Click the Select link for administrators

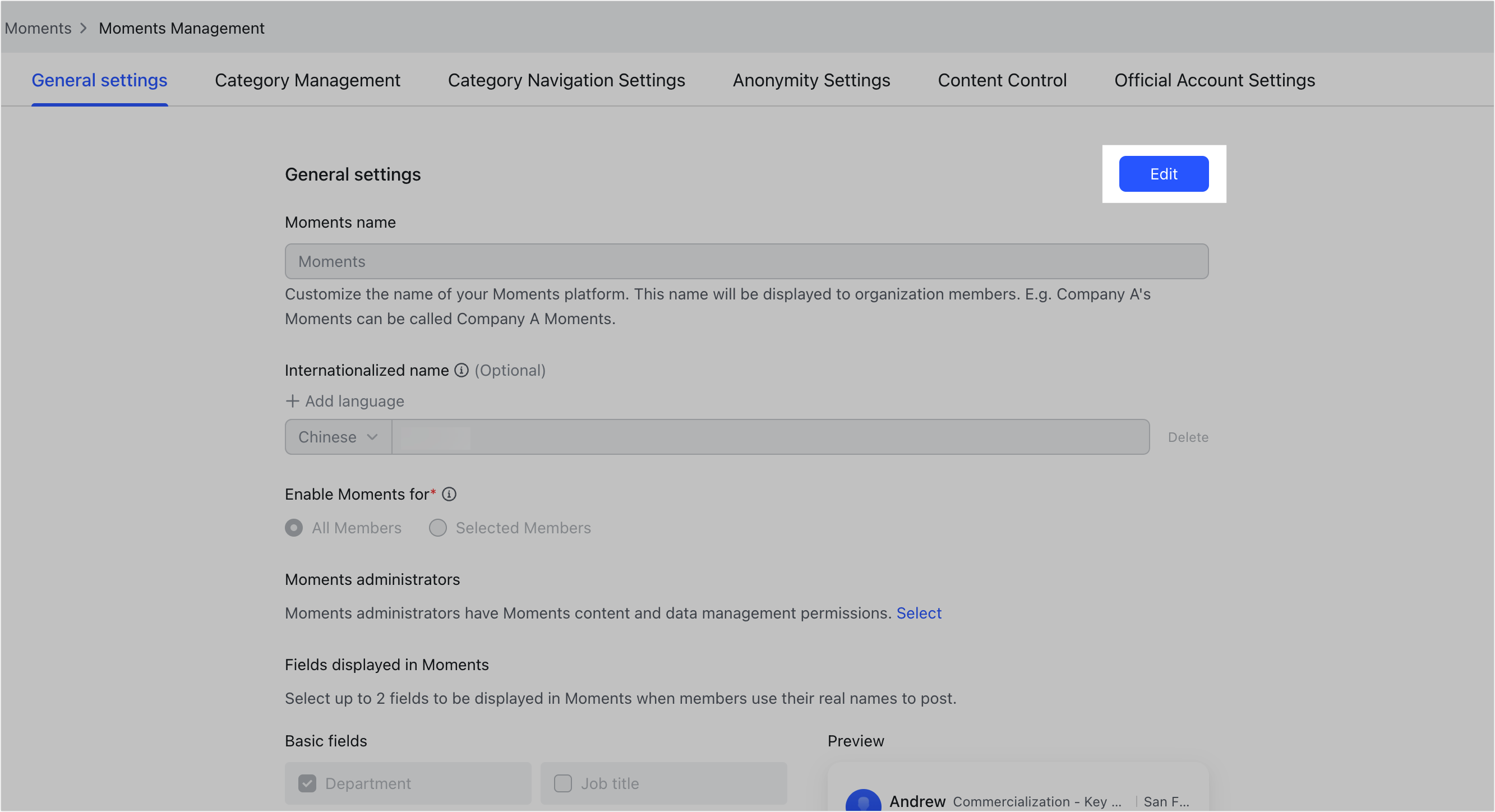point(919,613)
